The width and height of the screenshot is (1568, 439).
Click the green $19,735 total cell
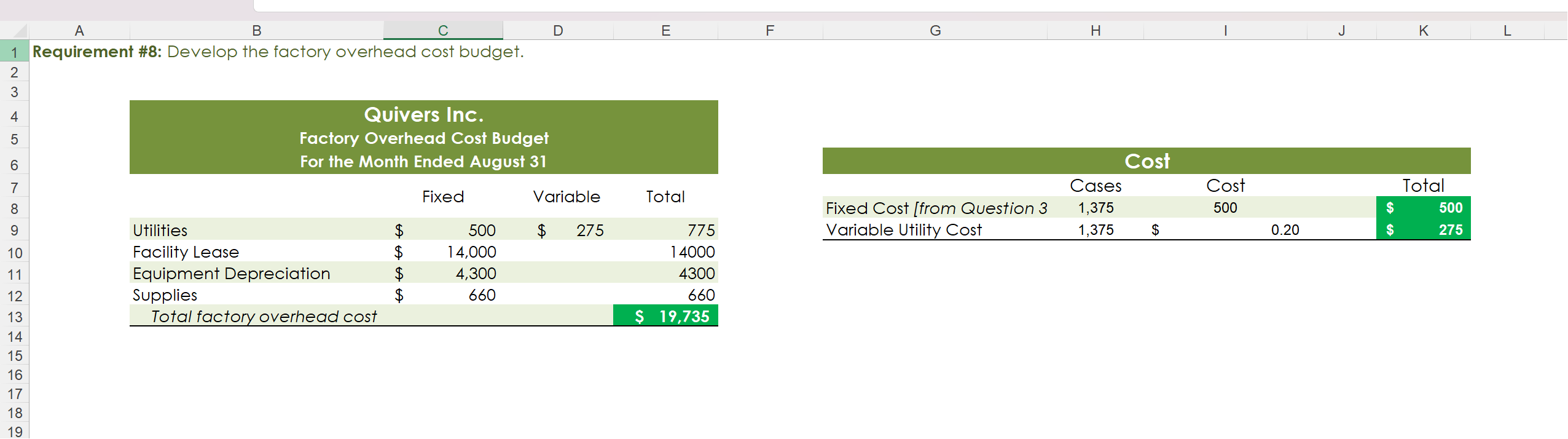click(666, 316)
